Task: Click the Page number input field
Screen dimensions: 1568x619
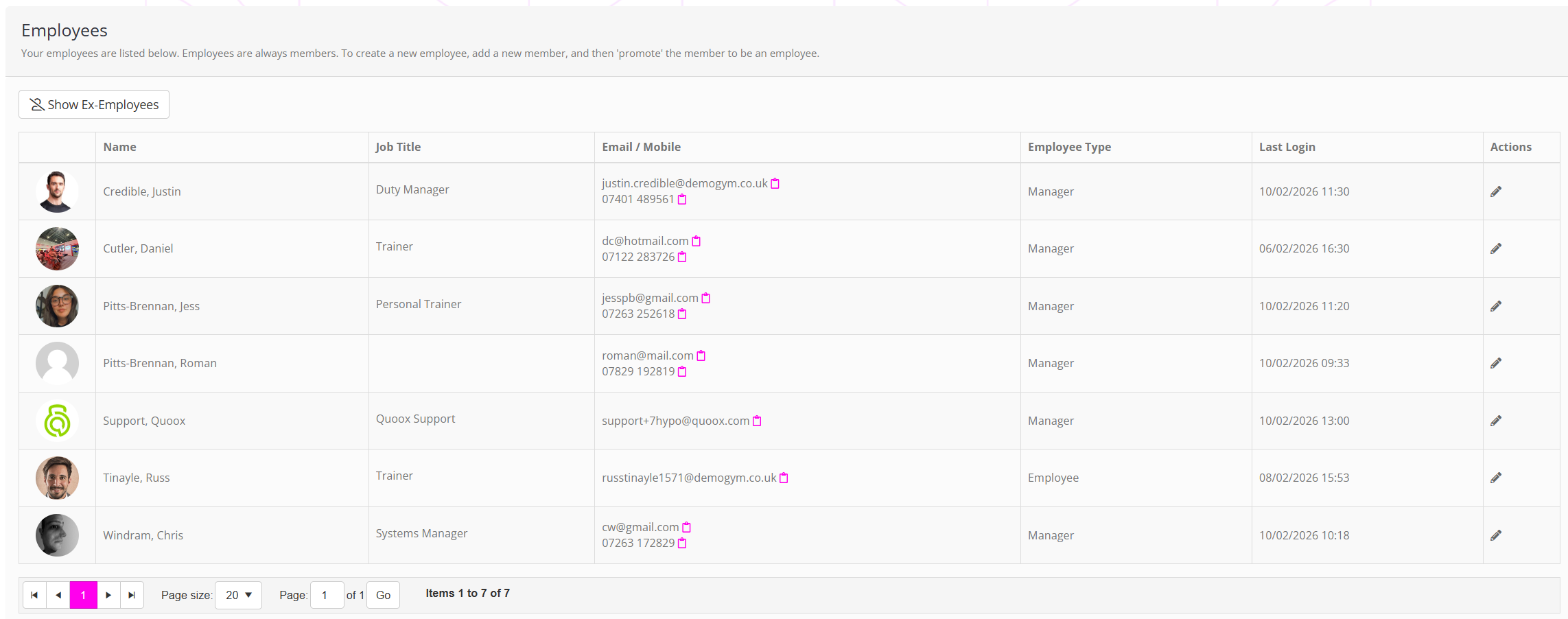Action: (x=327, y=595)
